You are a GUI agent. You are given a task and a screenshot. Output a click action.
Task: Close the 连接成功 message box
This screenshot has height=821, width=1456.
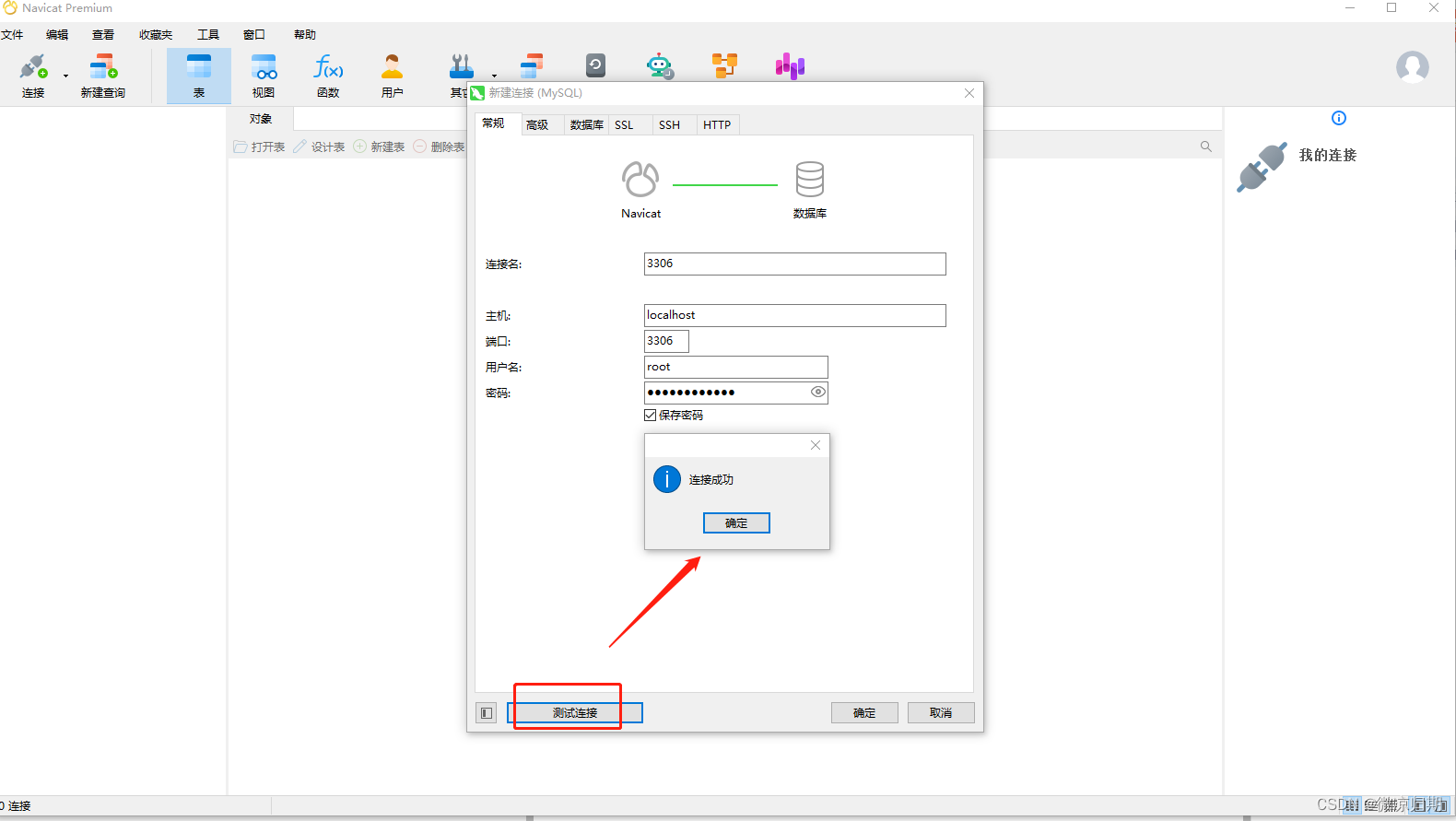816,445
